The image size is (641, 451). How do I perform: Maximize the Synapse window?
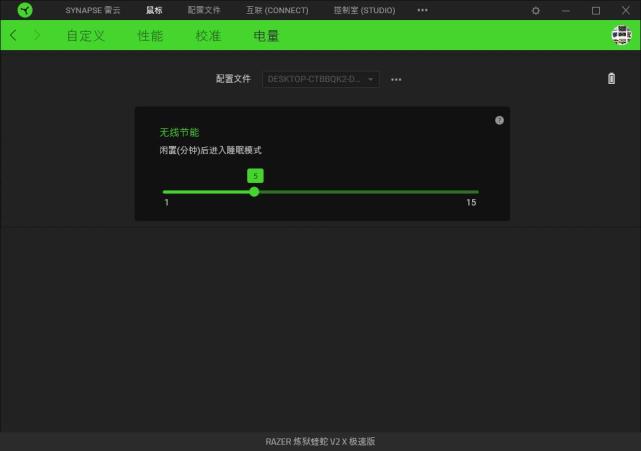coord(596,11)
